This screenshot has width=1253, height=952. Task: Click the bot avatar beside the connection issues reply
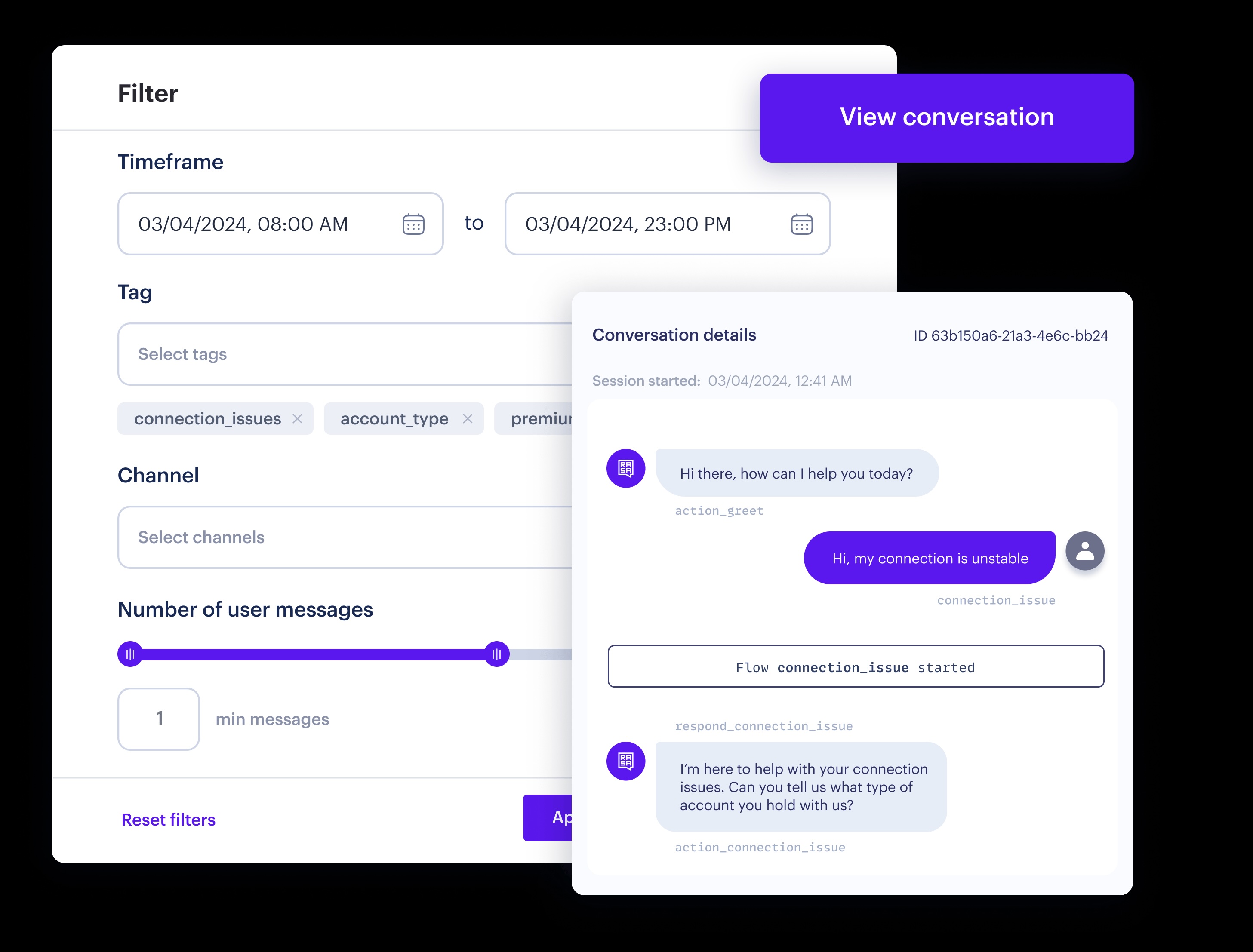click(626, 761)
